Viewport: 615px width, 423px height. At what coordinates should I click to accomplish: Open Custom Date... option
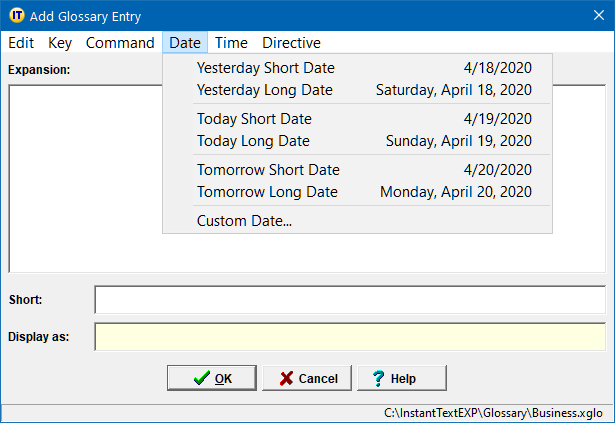pos(244,221)
